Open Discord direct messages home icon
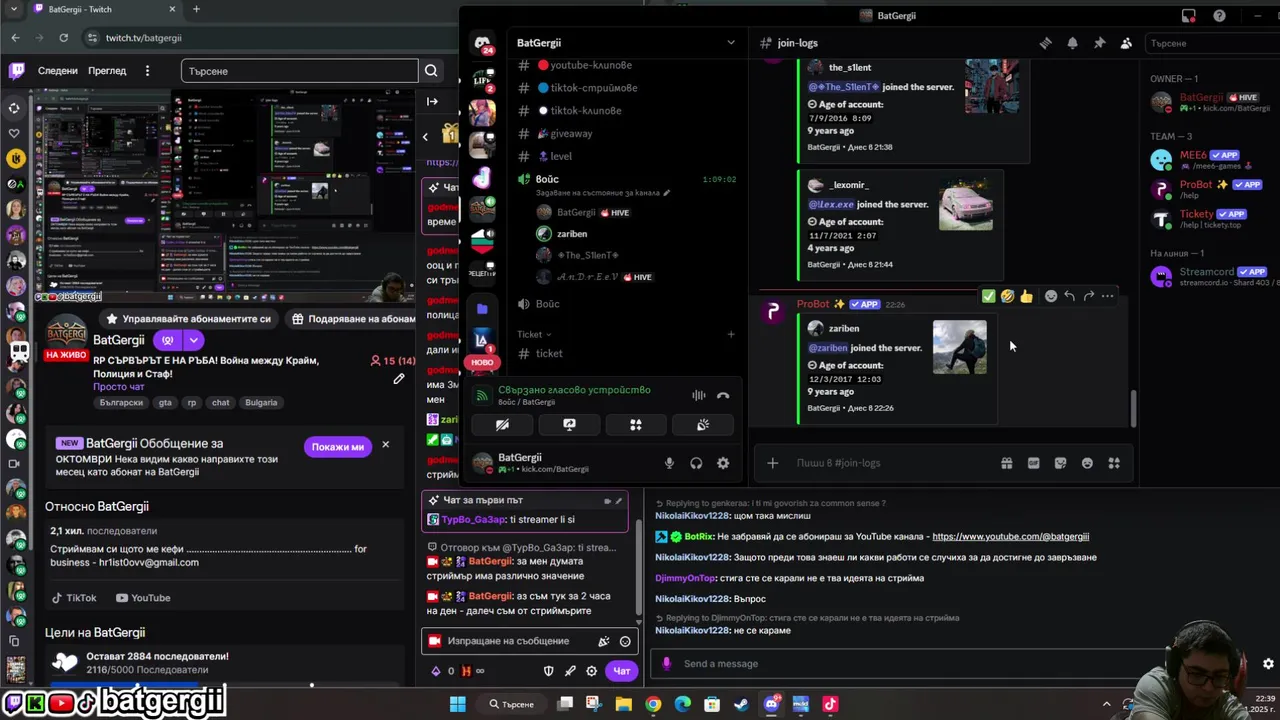 483,43
